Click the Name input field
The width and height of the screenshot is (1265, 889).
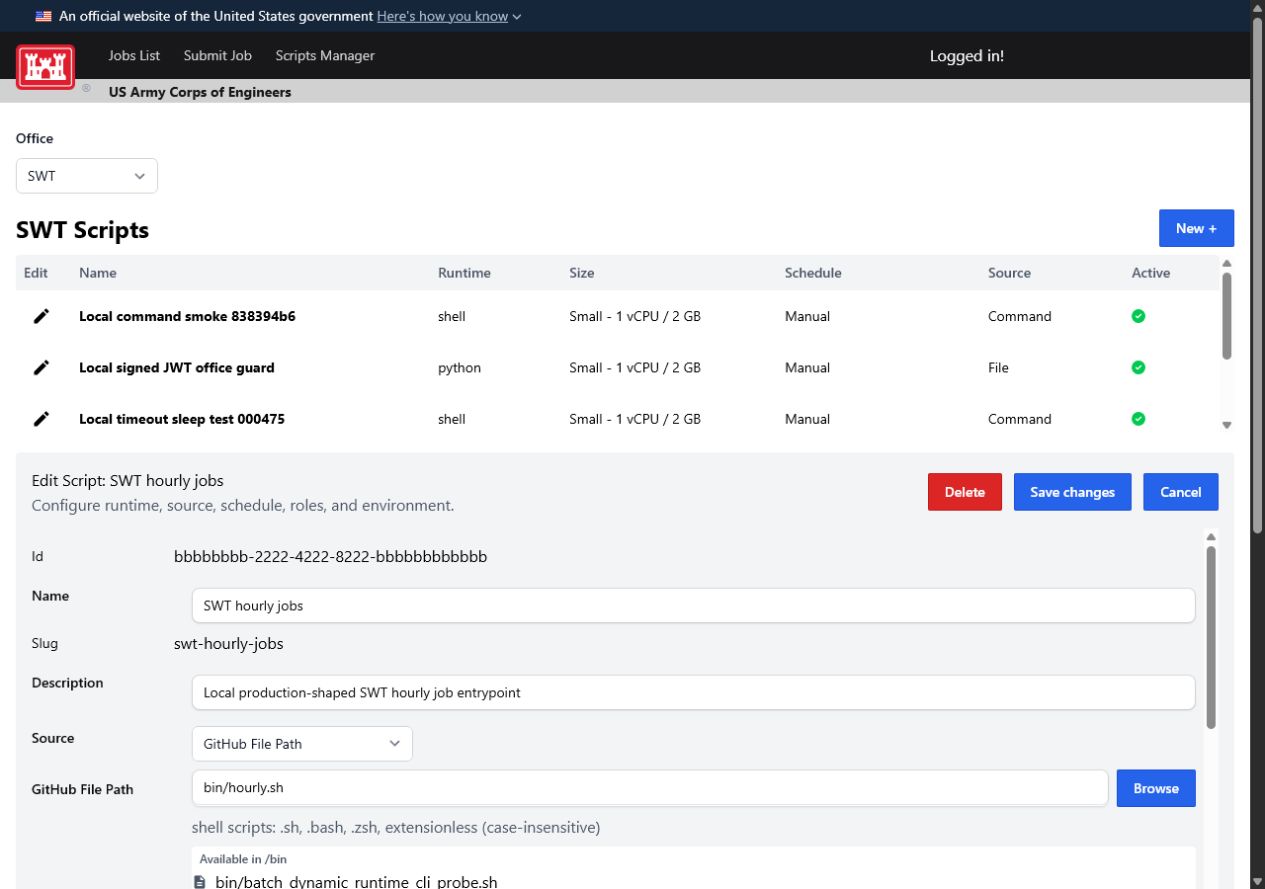point(693,605)
